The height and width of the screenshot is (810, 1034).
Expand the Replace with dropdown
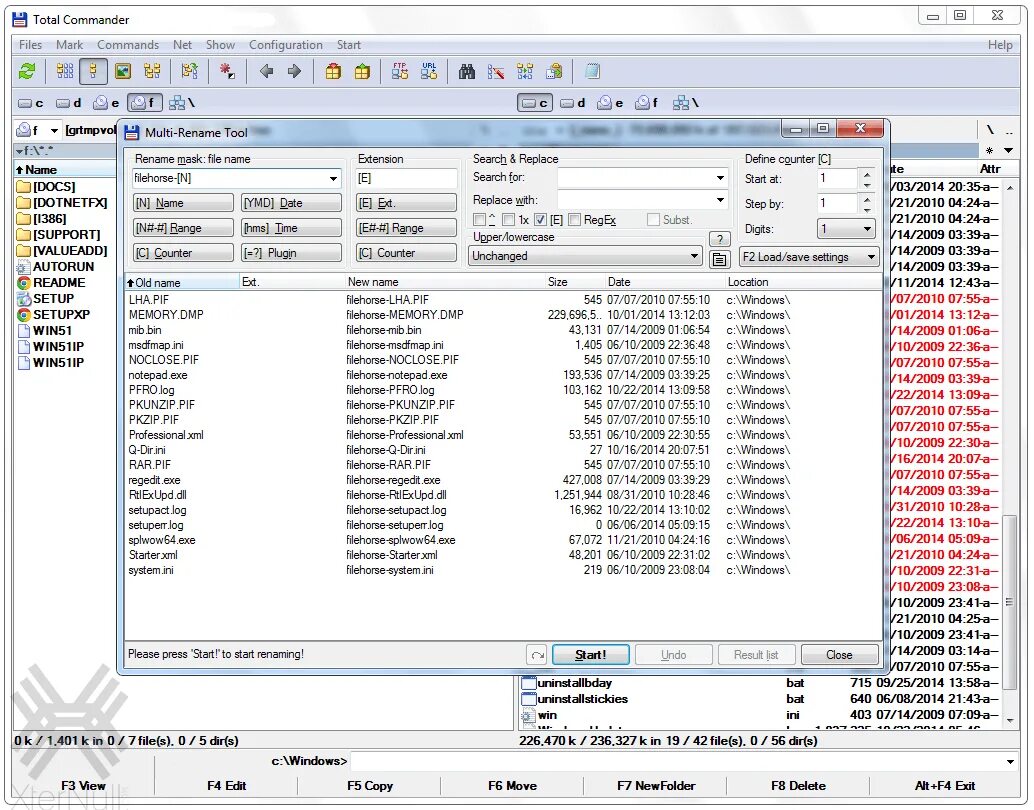(720, 199)
